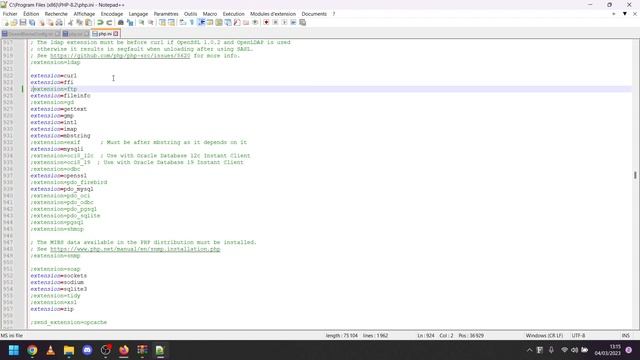The image size is (640, 360).
Task: Paste clipboard using the toolbar icon
Action: [x=88, y=22]
